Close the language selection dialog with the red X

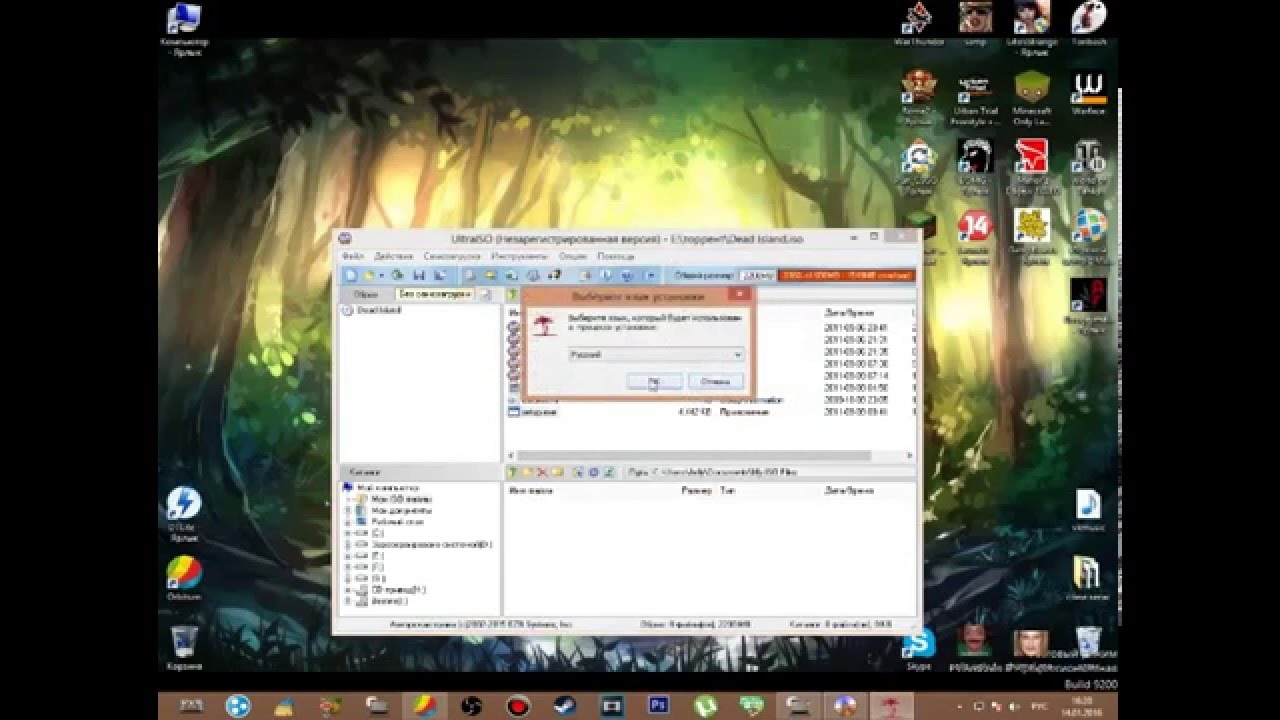click(740, 295)
